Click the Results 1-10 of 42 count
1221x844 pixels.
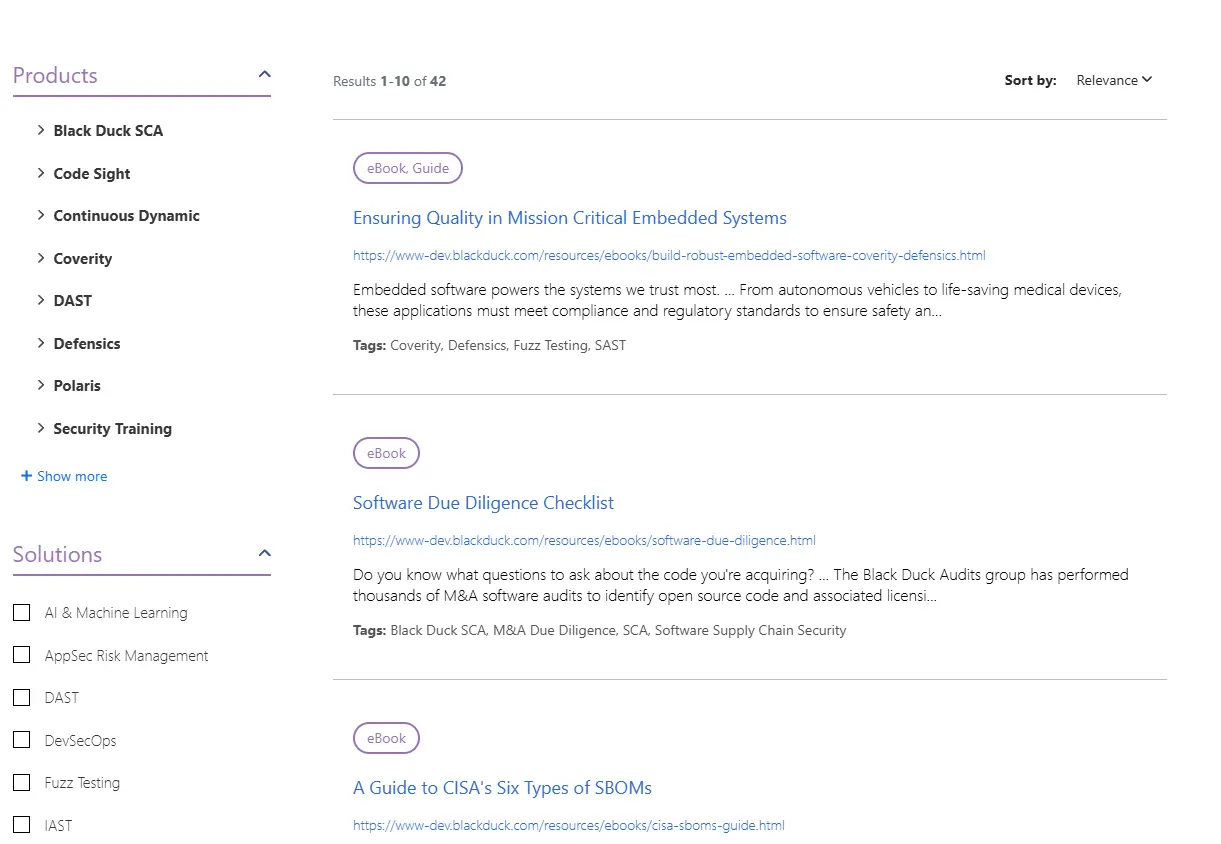point(390,81)
